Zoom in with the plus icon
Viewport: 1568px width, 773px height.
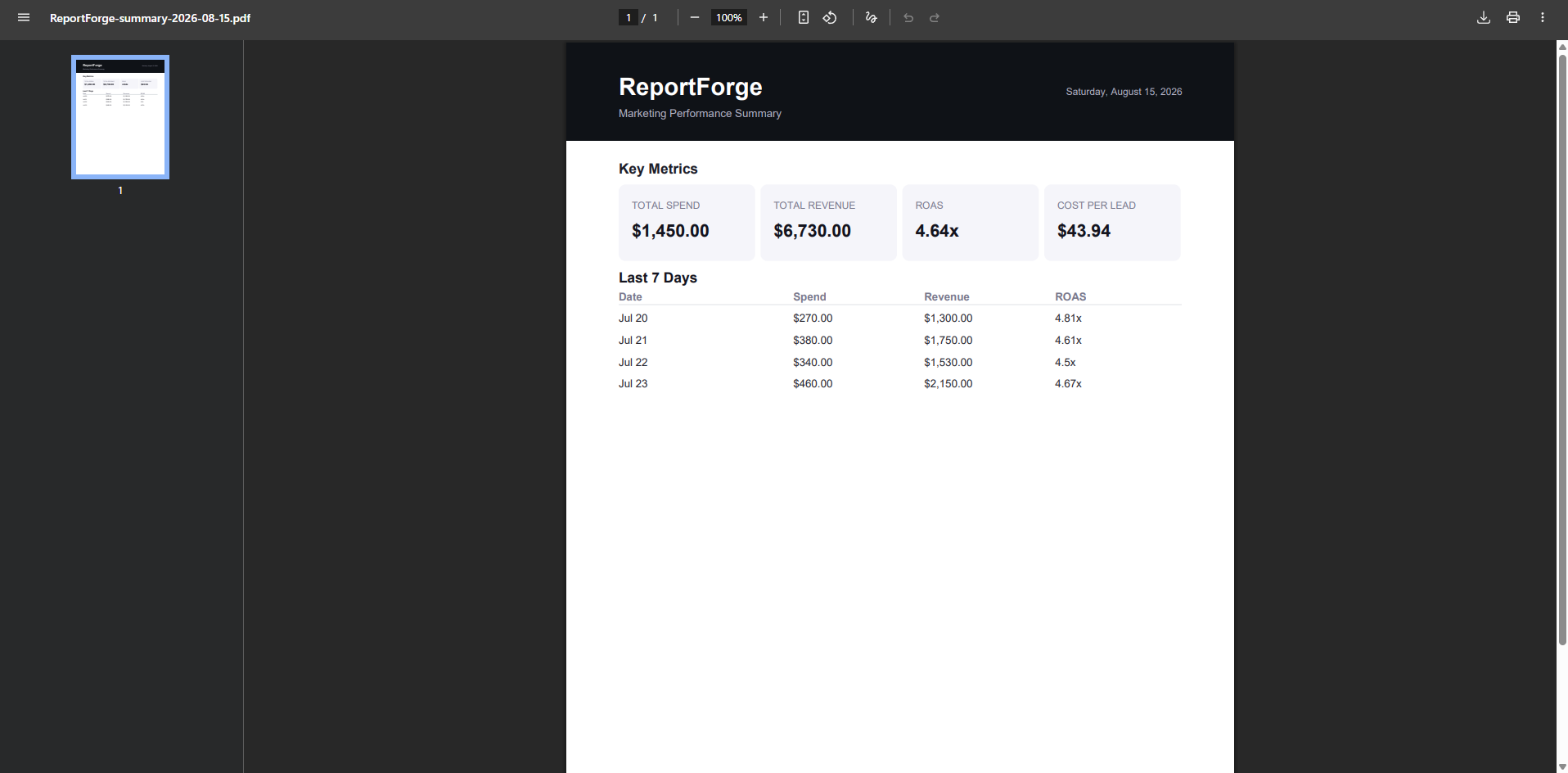click(x=764, y=17)
